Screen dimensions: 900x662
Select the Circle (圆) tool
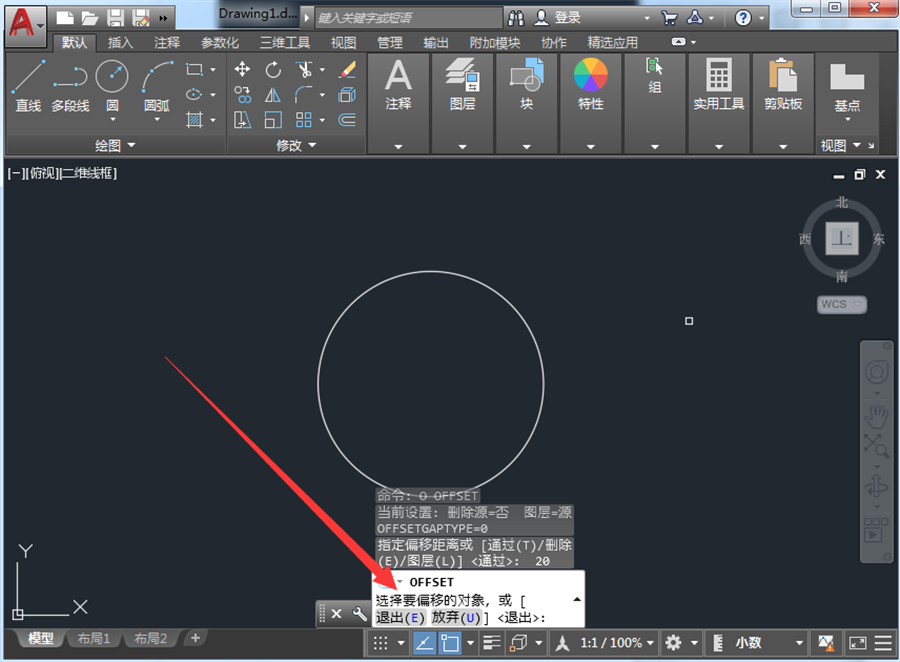pyautogui.click(x=112, y=78)
